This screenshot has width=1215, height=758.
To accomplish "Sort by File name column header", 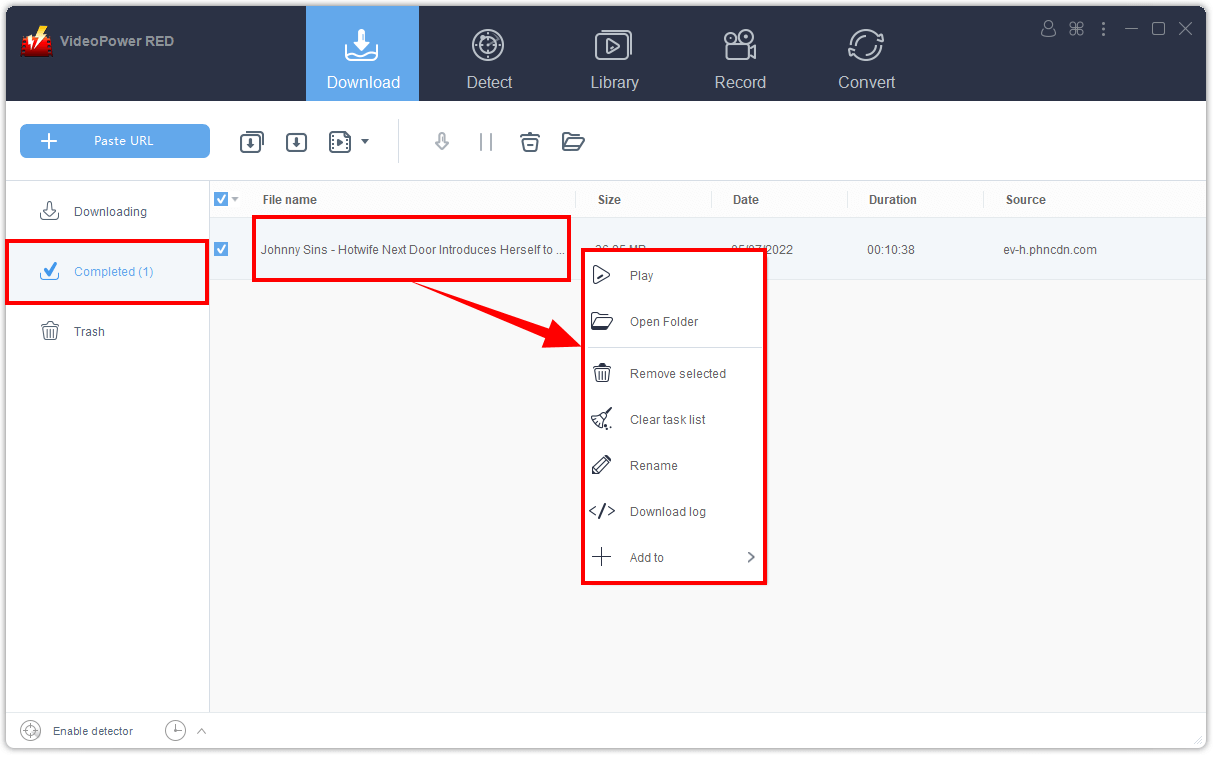I will (290, 200).
